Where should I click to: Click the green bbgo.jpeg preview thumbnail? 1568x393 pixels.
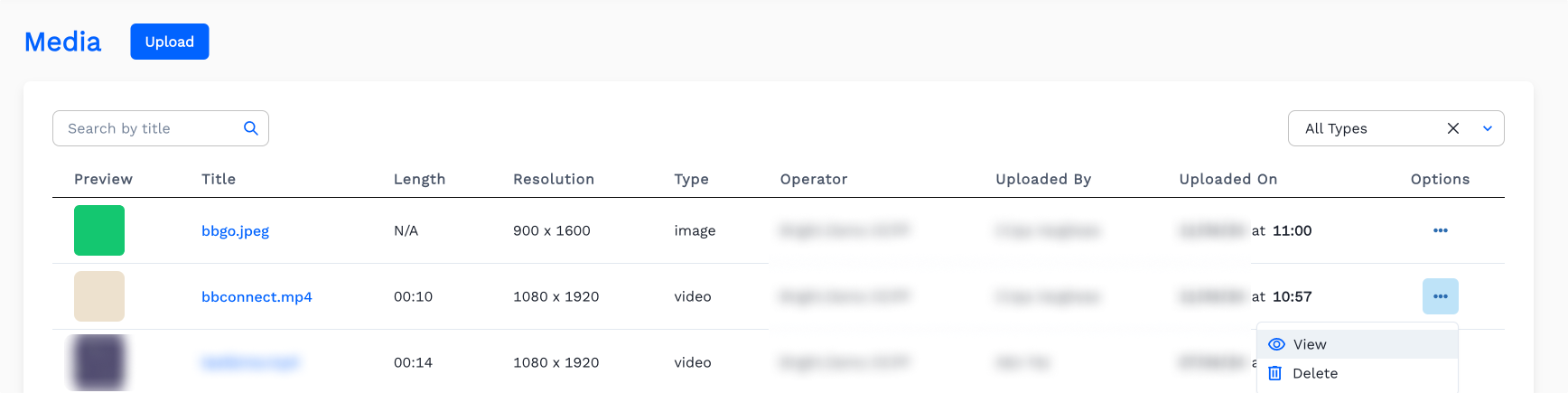click(99, 230)
